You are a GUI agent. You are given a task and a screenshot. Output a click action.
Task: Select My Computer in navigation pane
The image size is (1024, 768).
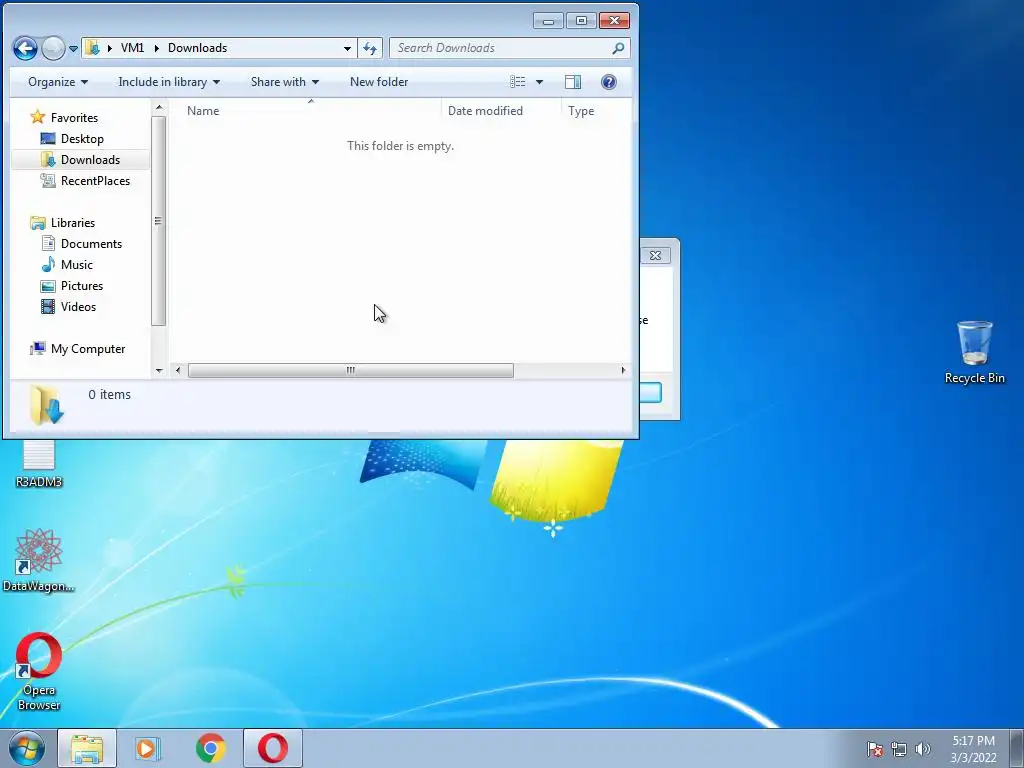88,349
